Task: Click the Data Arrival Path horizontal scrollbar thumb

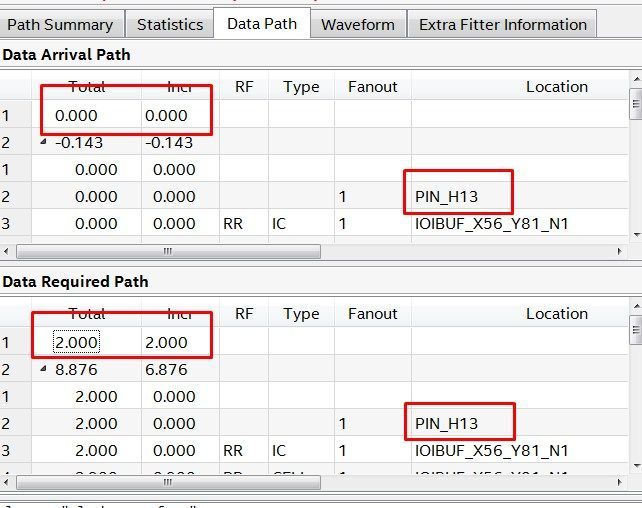Action: [167, 252]
